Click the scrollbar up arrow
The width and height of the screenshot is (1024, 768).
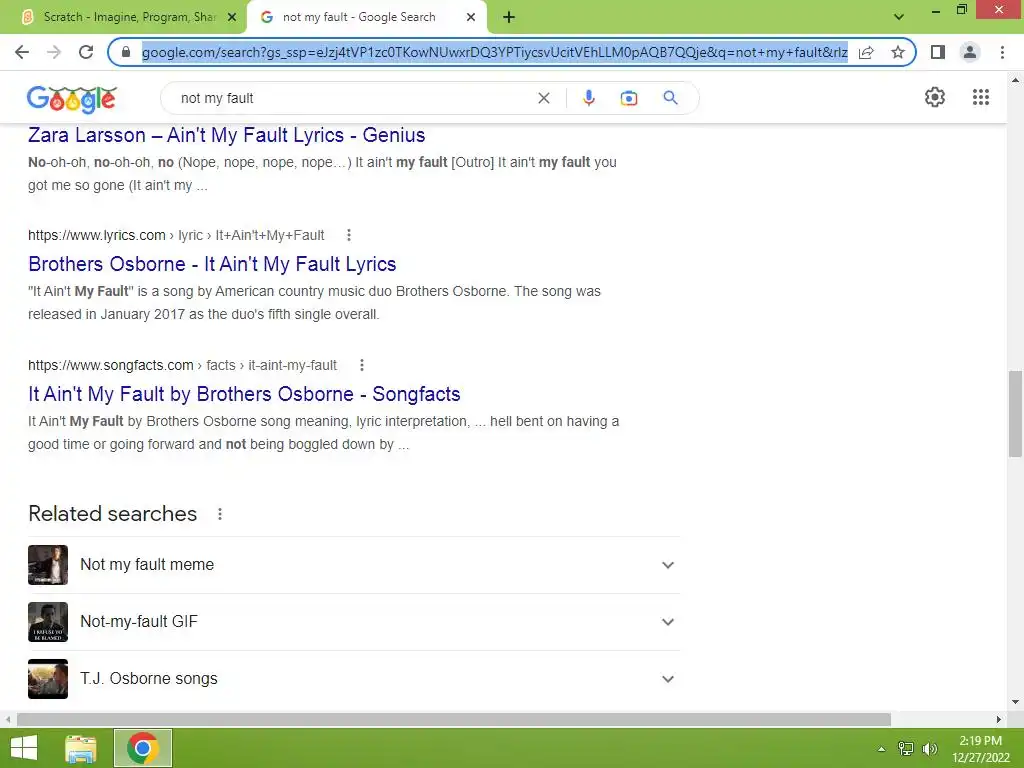[1016, 80]
